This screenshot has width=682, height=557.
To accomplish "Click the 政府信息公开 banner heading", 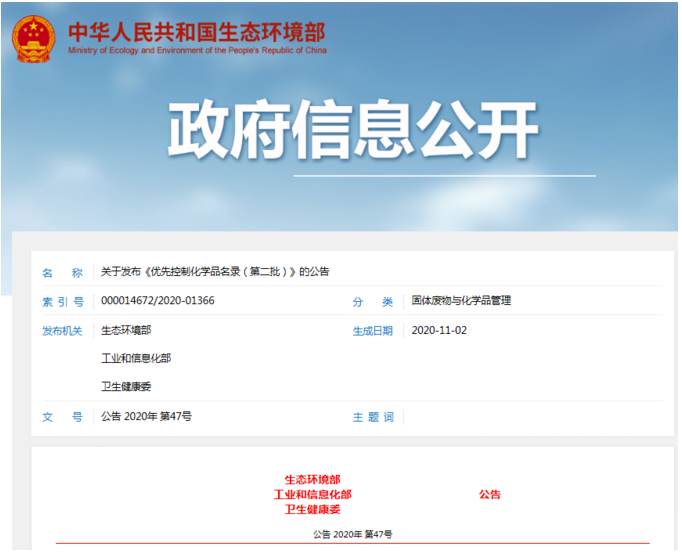I will pos(353,129).
